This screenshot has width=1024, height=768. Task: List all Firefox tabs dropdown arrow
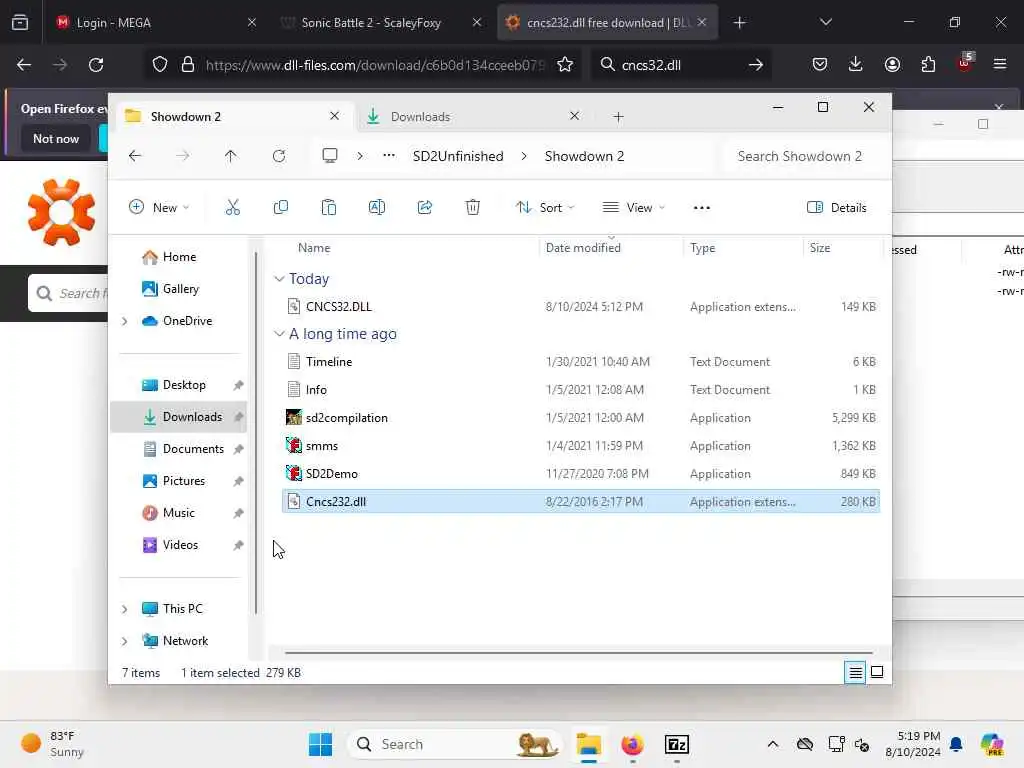point(826,23)
